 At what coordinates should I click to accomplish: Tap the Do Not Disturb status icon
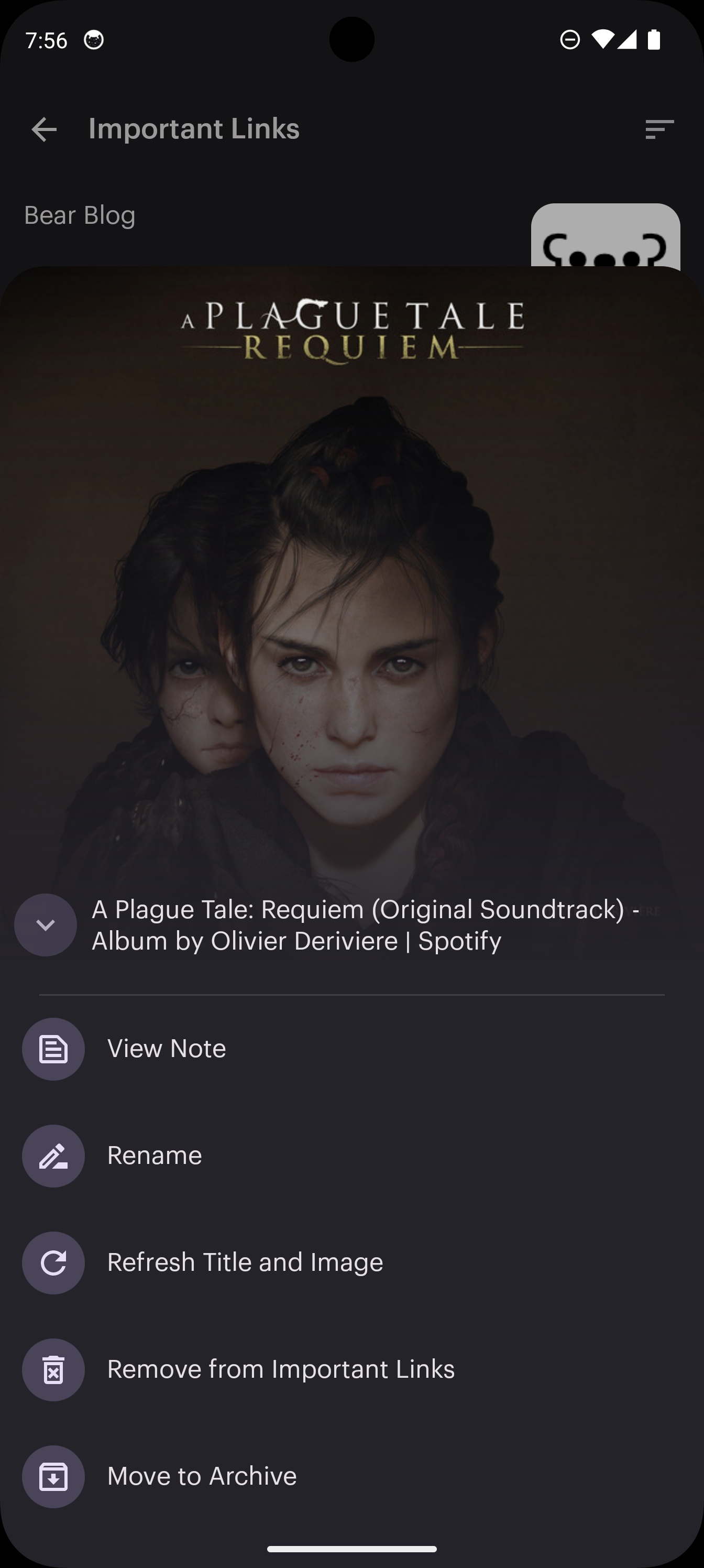569,39
